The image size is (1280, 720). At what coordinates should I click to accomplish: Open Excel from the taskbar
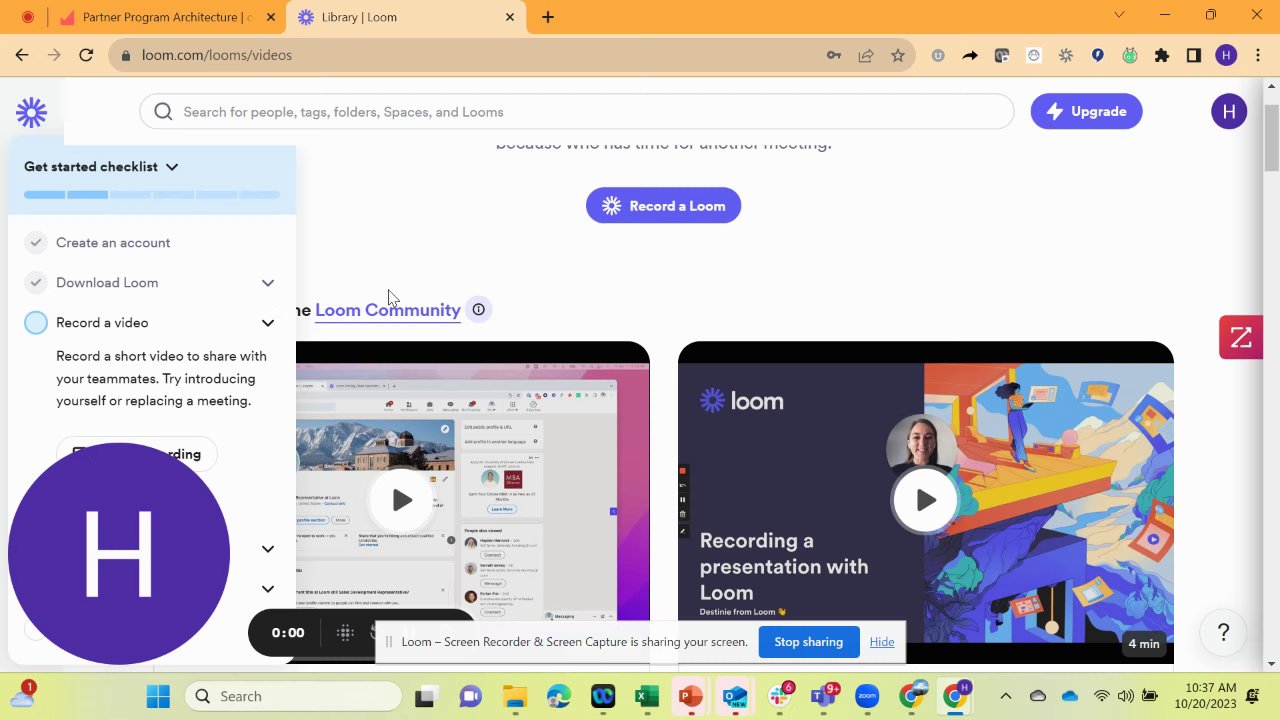coord(647,696)
